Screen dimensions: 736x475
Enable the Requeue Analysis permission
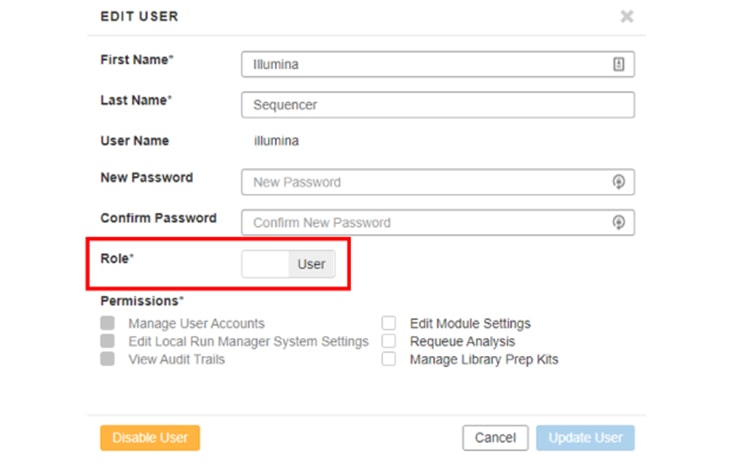click(x=389, y=342)
